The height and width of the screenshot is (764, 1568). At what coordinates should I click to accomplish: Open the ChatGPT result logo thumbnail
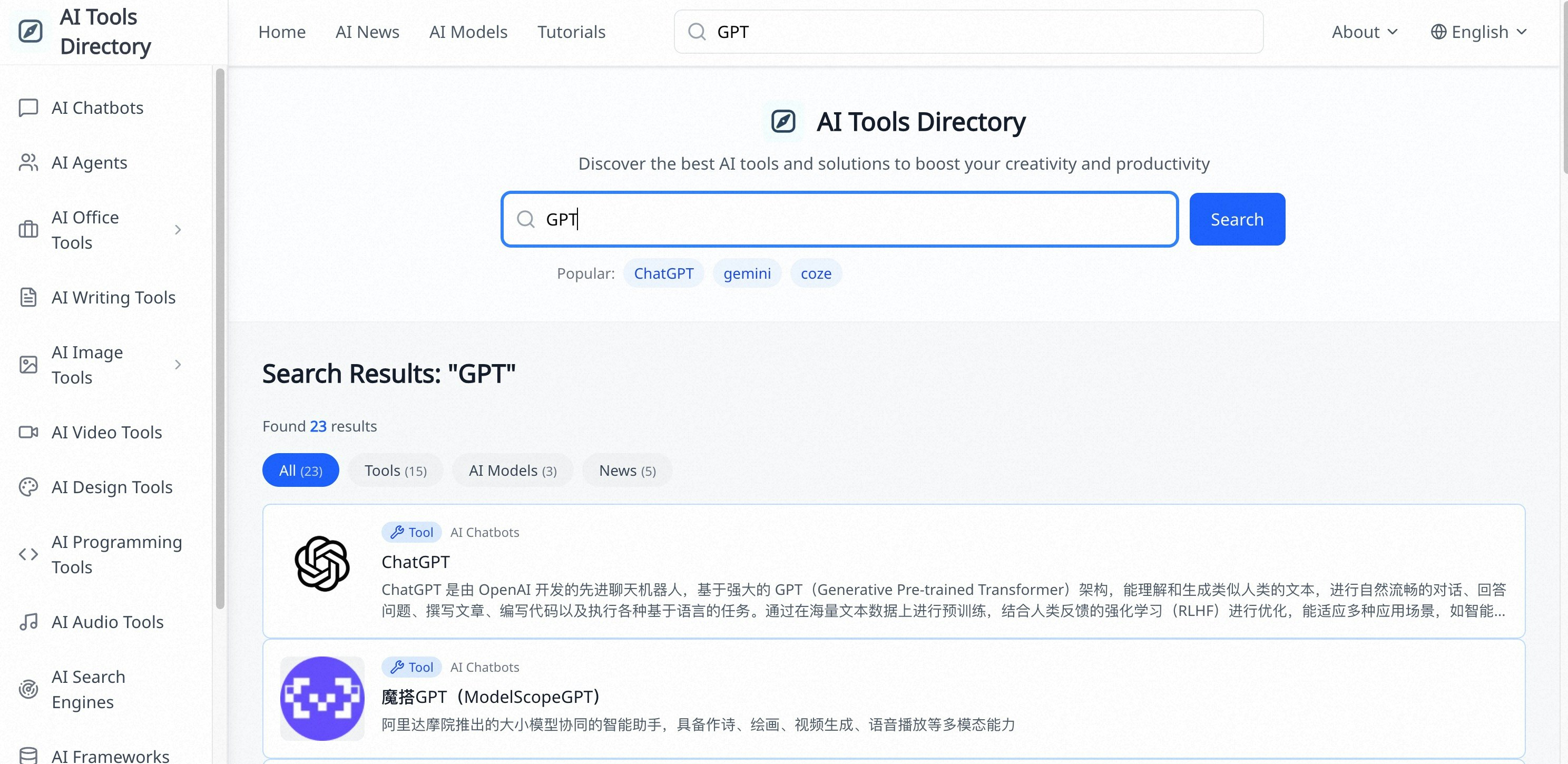pos(322,563)
